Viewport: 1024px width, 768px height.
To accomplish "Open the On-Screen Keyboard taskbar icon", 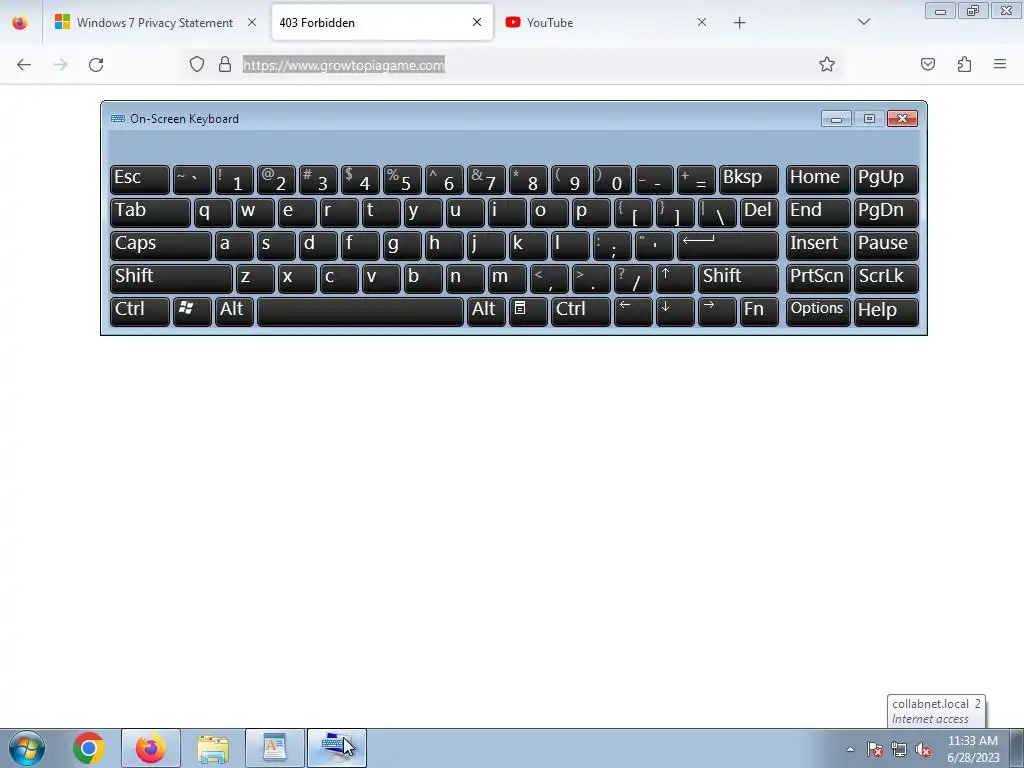I will (x=337, y=748).
